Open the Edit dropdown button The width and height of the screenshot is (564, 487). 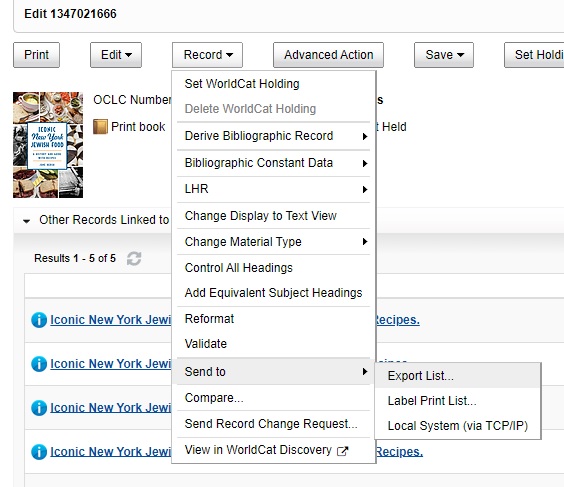pos(116,55)
